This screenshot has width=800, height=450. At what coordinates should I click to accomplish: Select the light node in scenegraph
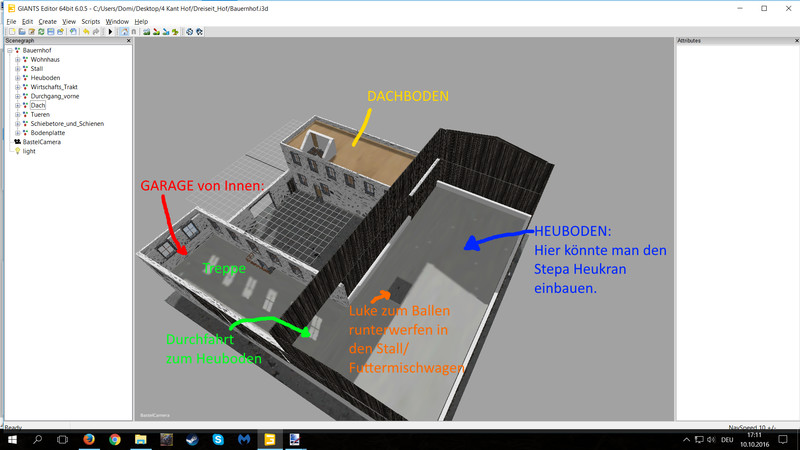coord(29,151)
